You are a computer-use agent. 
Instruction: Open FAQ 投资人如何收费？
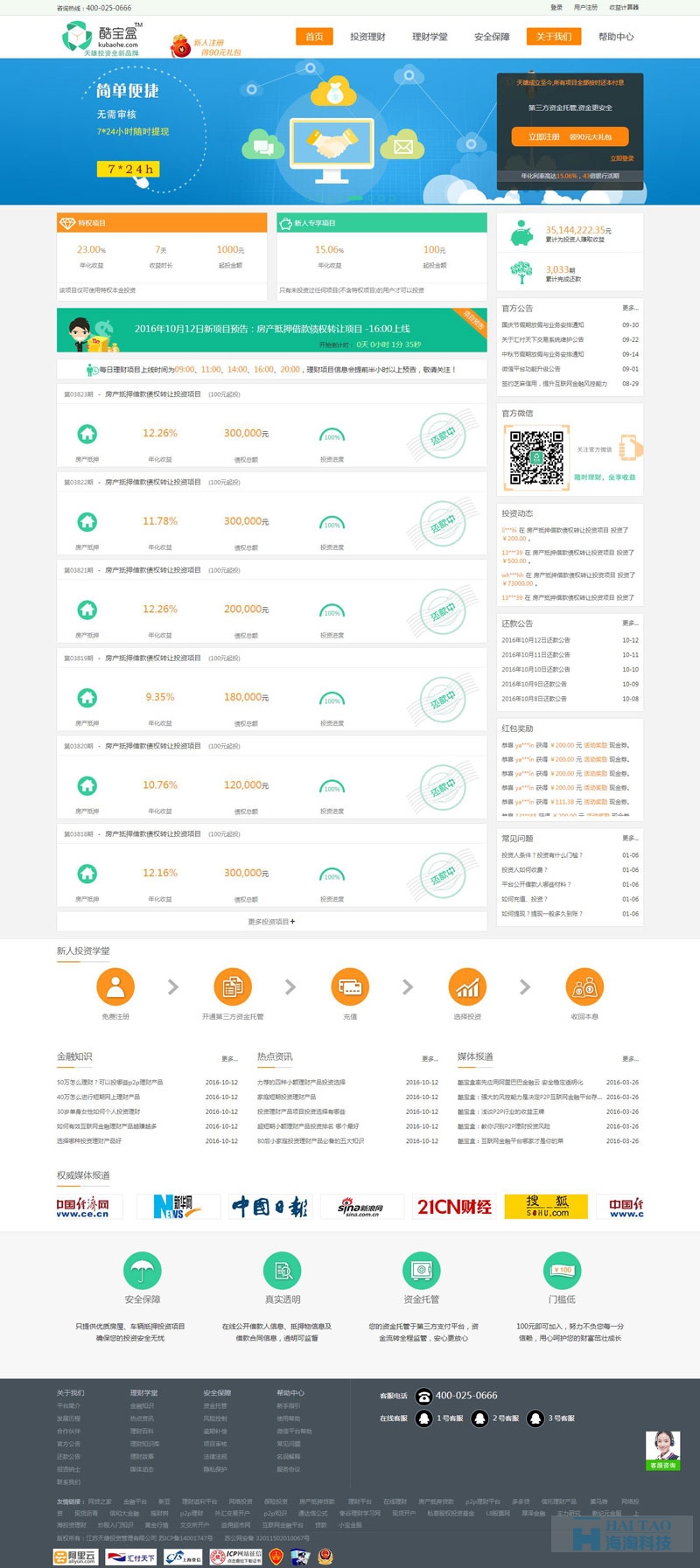coord(524,870)
